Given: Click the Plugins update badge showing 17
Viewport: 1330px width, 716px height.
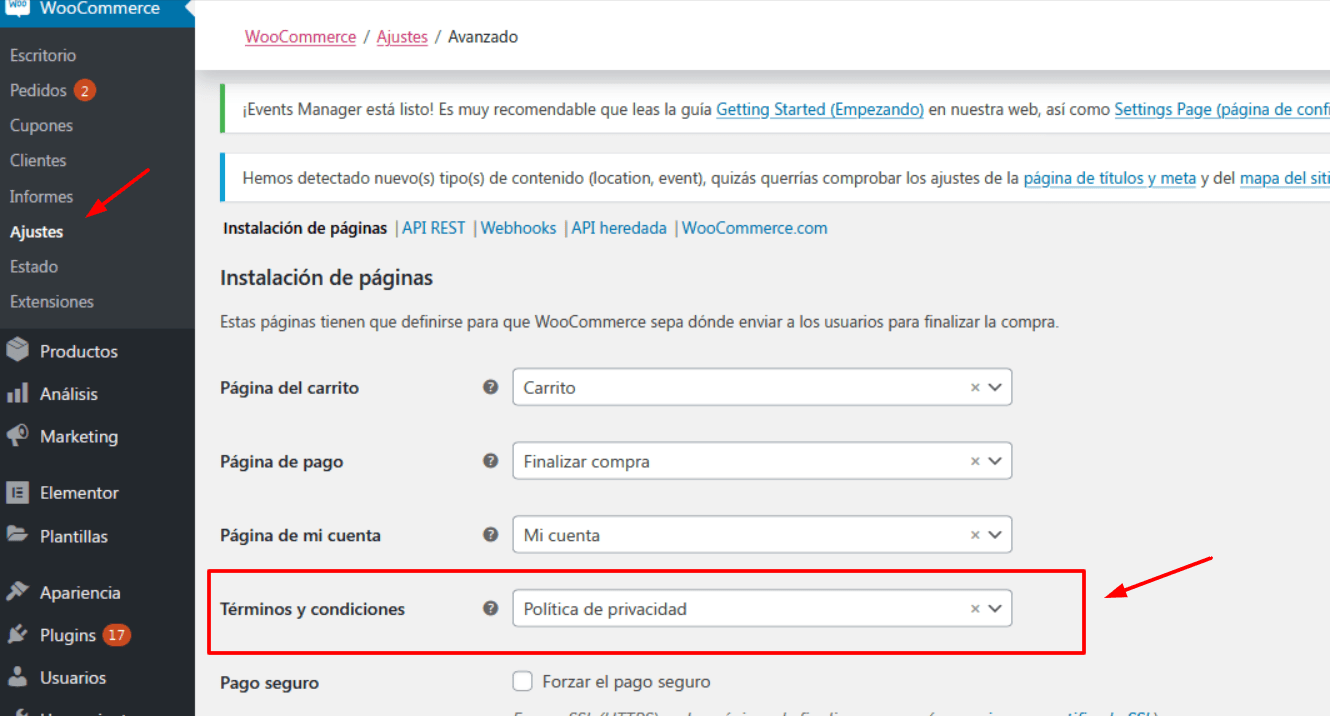Looking at the screenshot, I should [x=117, y=635].
